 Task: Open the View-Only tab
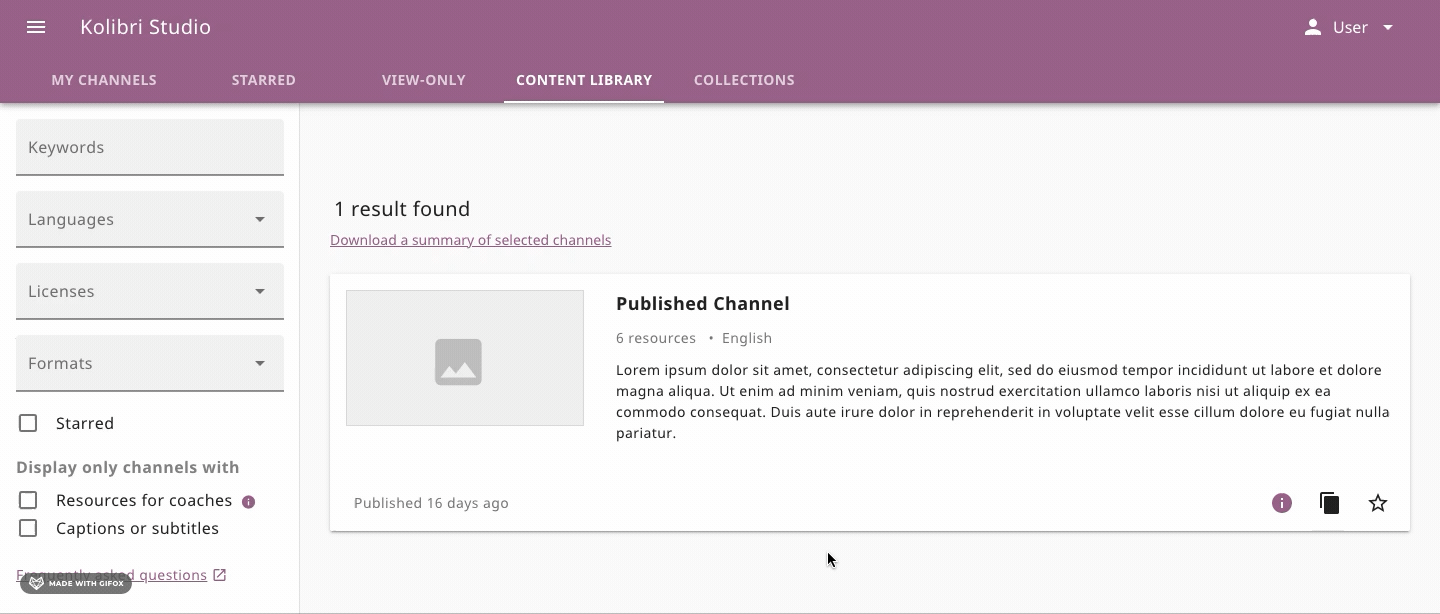coord(424,80)
